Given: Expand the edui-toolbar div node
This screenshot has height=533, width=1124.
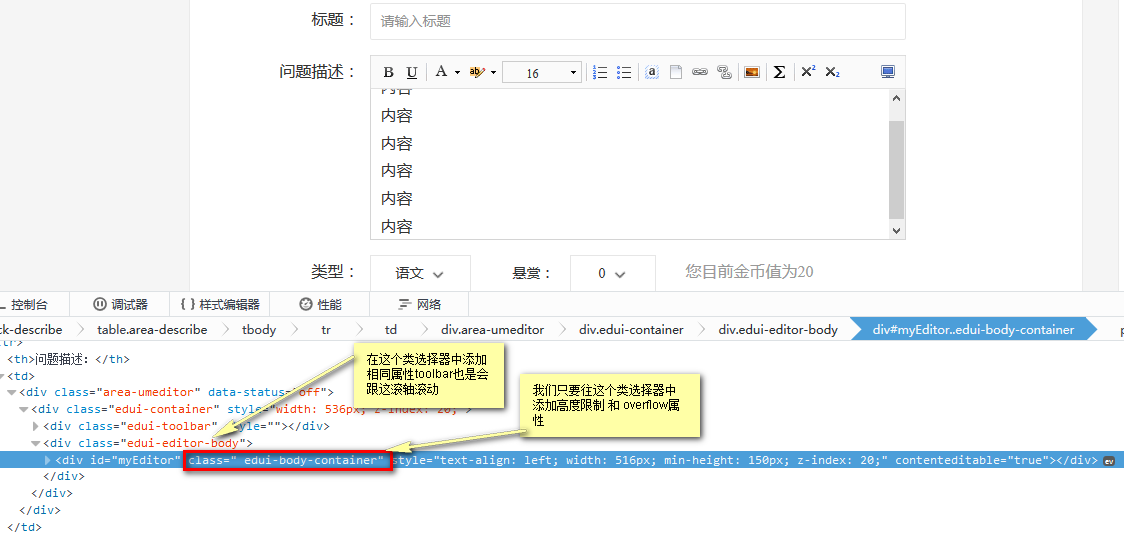Looking at the screenshot, I should [37, 426].
